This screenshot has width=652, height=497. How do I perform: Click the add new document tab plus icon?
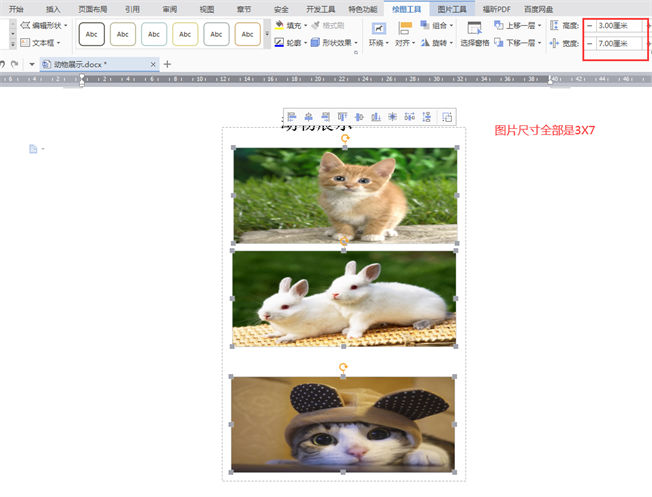click(x=167, y=64)
